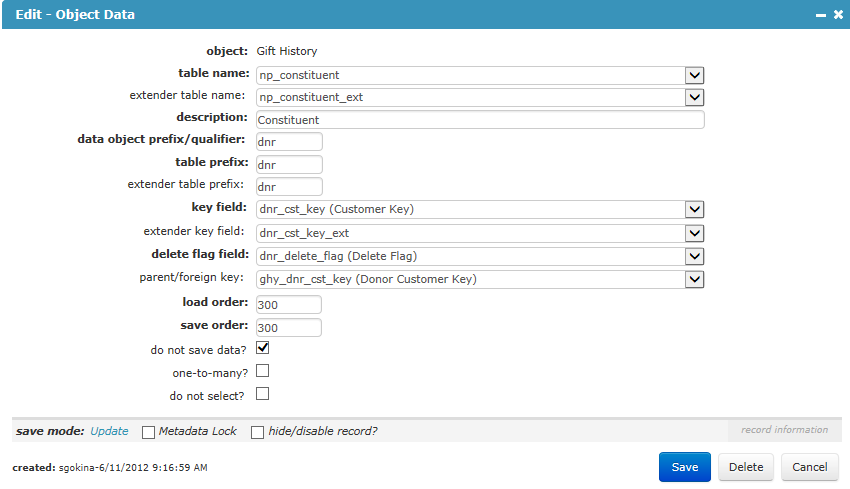Open the key field dropdown arrow
This screenshot has width=850, height=489.
694,209
